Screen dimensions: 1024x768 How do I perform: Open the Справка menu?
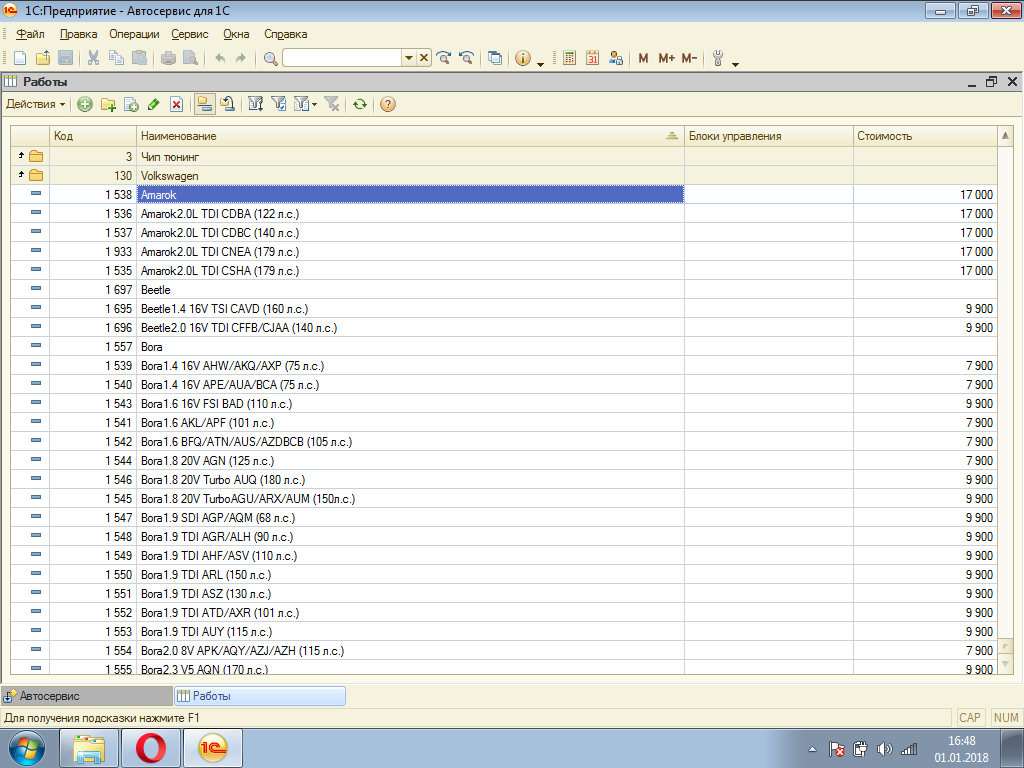pyautogui.click(x=285, y=34)
